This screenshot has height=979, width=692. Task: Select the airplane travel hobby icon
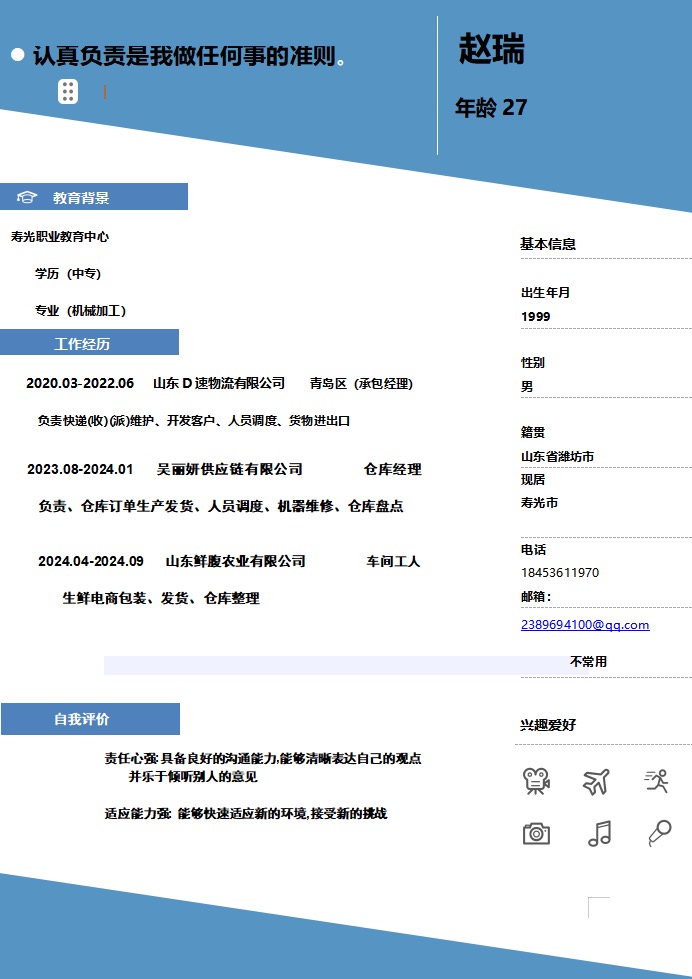pyautogui.click(x=597, y=781)
